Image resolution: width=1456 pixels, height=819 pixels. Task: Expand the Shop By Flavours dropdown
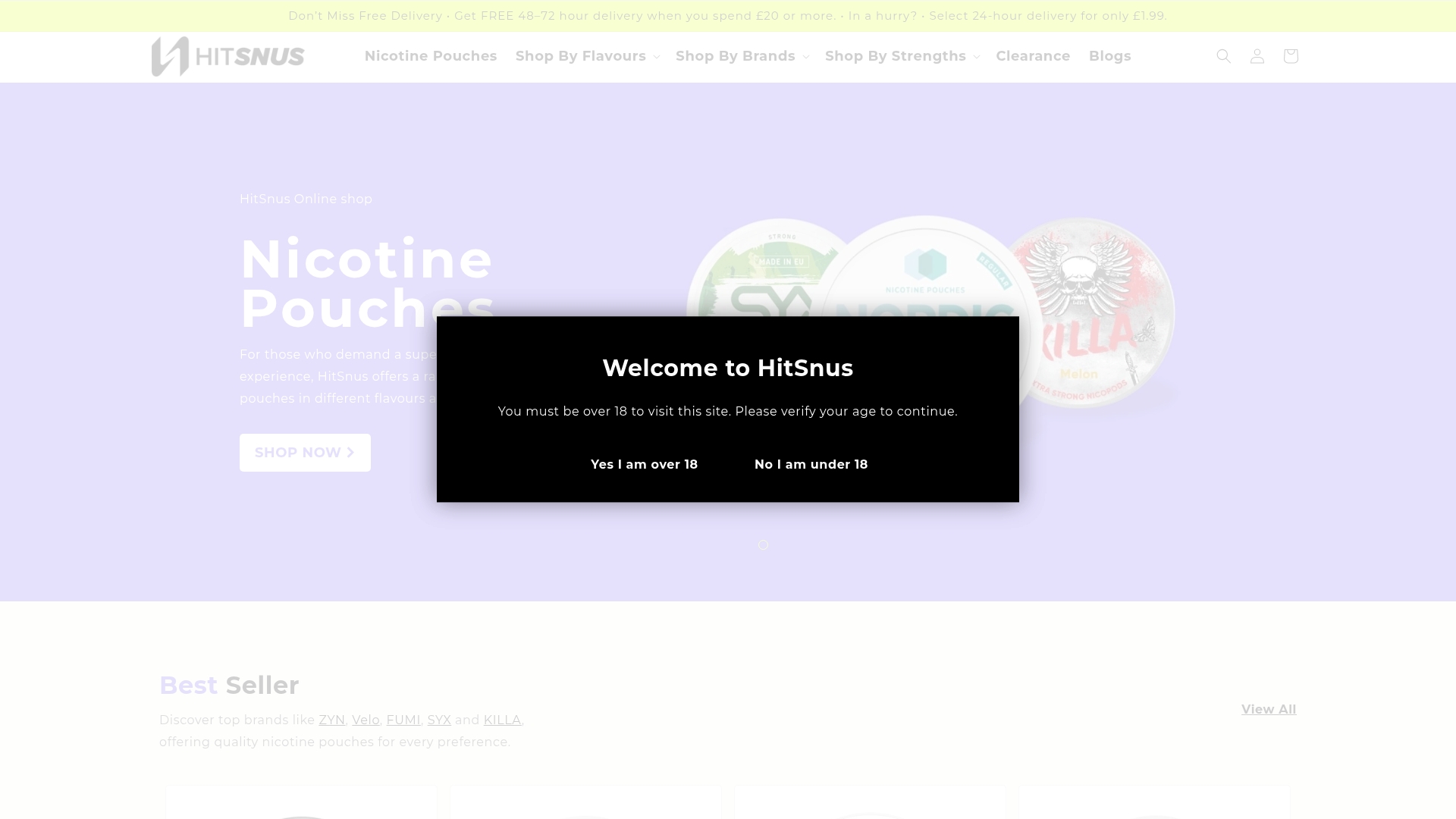coord(581,56)
